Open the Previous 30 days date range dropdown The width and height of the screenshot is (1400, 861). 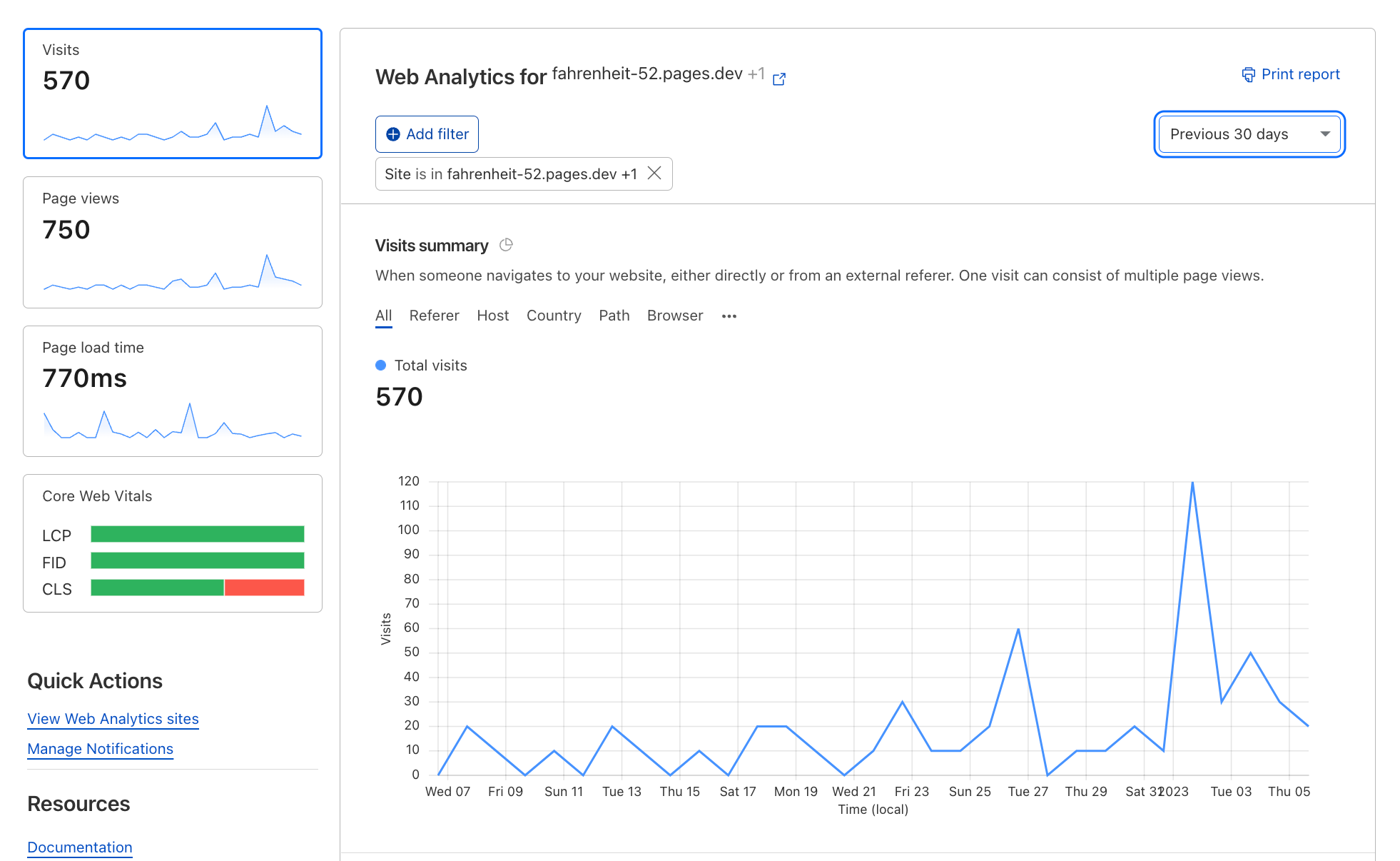click(x=1249, y=134)
